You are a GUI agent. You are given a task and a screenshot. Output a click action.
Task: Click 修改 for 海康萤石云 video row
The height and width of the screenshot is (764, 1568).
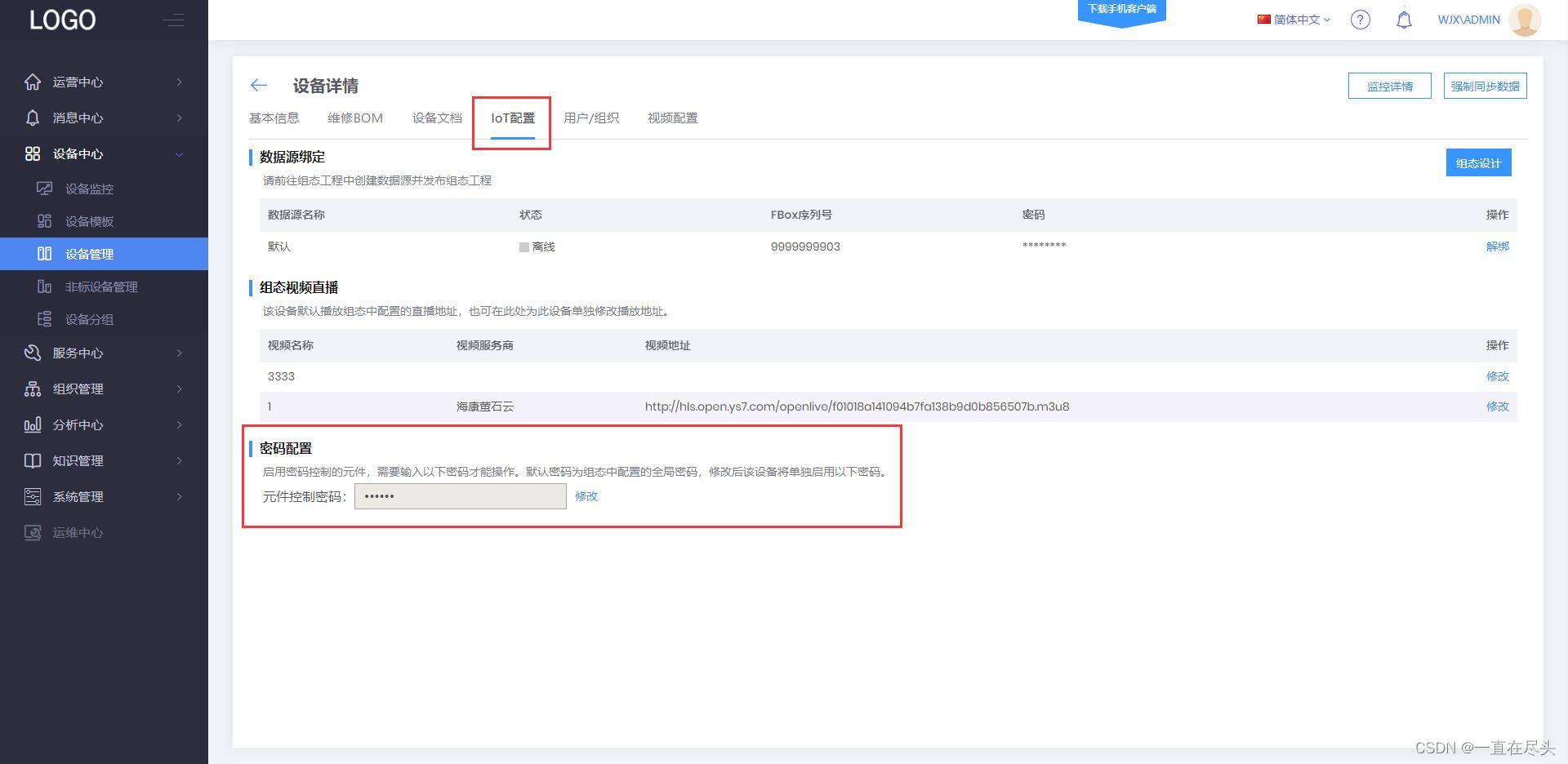click(1497, 406)
